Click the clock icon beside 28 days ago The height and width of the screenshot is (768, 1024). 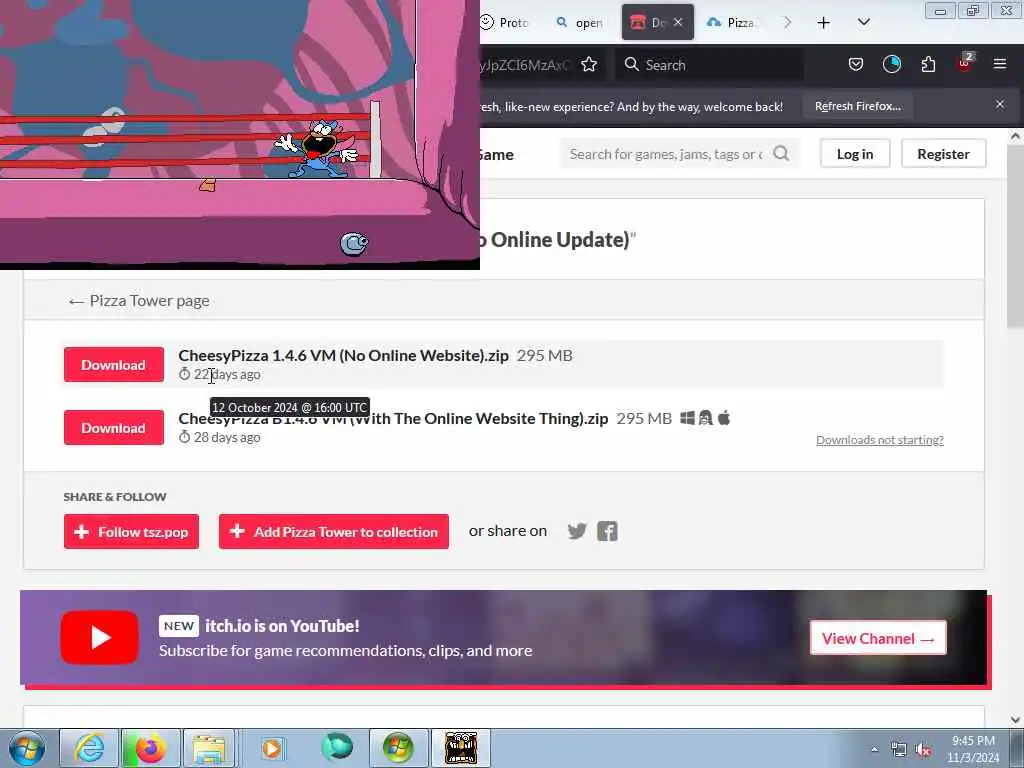pyautogui.click(x=184, y=437)
